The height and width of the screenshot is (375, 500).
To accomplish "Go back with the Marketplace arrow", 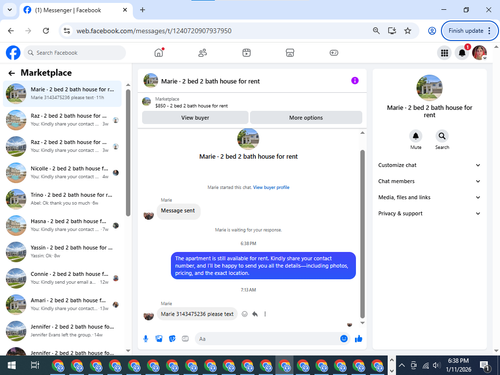I will [x=12, y=73].
